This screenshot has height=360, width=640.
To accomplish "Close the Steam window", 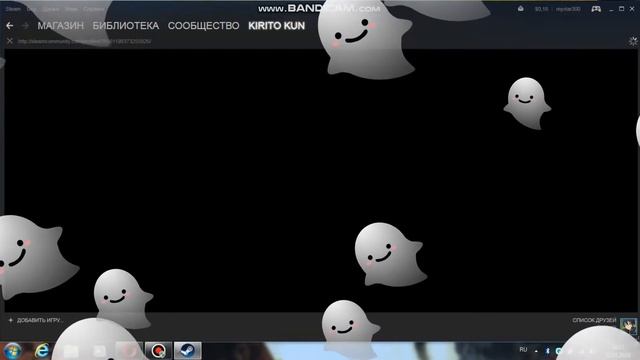I will [x=631, y=9].
